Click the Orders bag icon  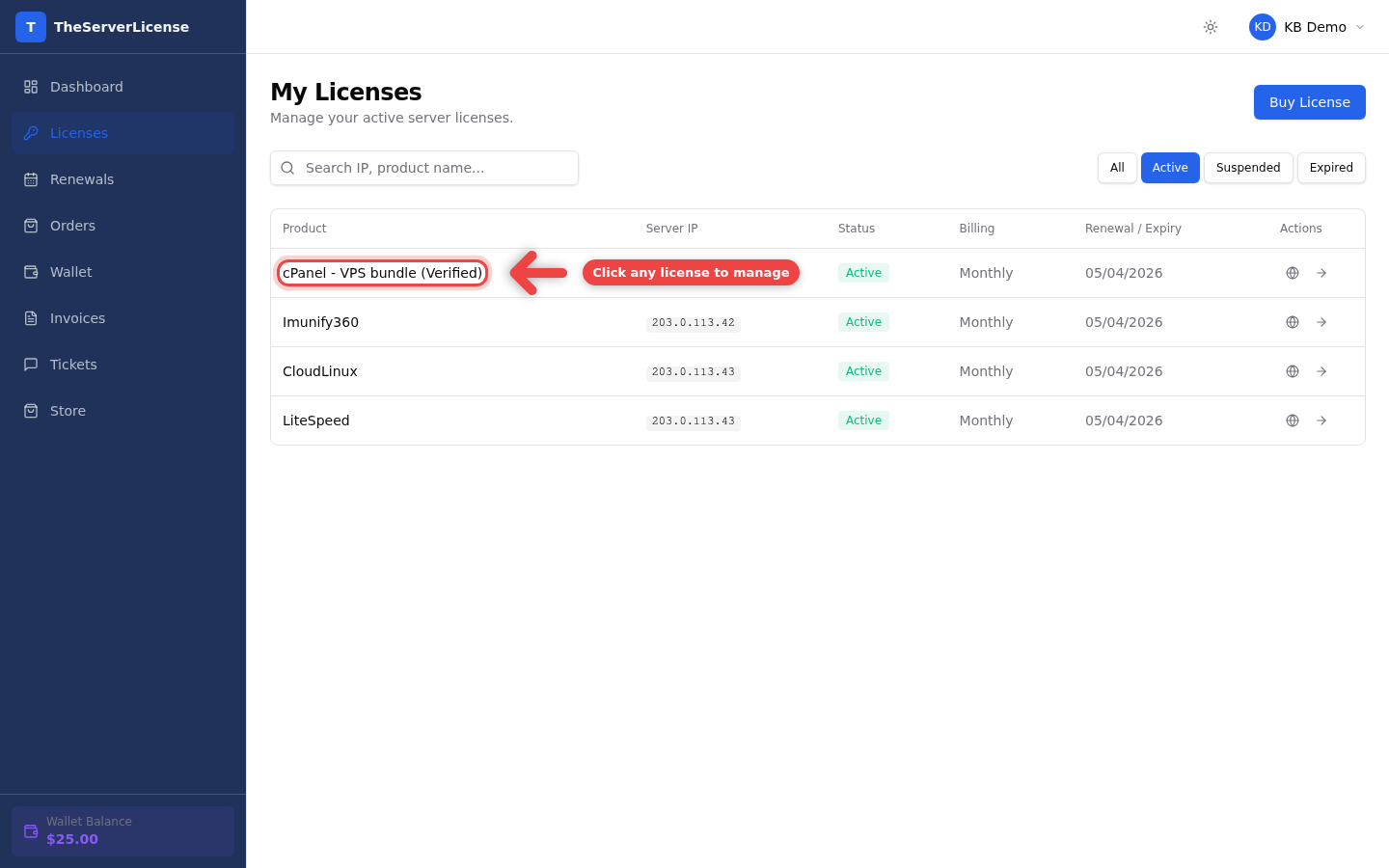(31, 226)
